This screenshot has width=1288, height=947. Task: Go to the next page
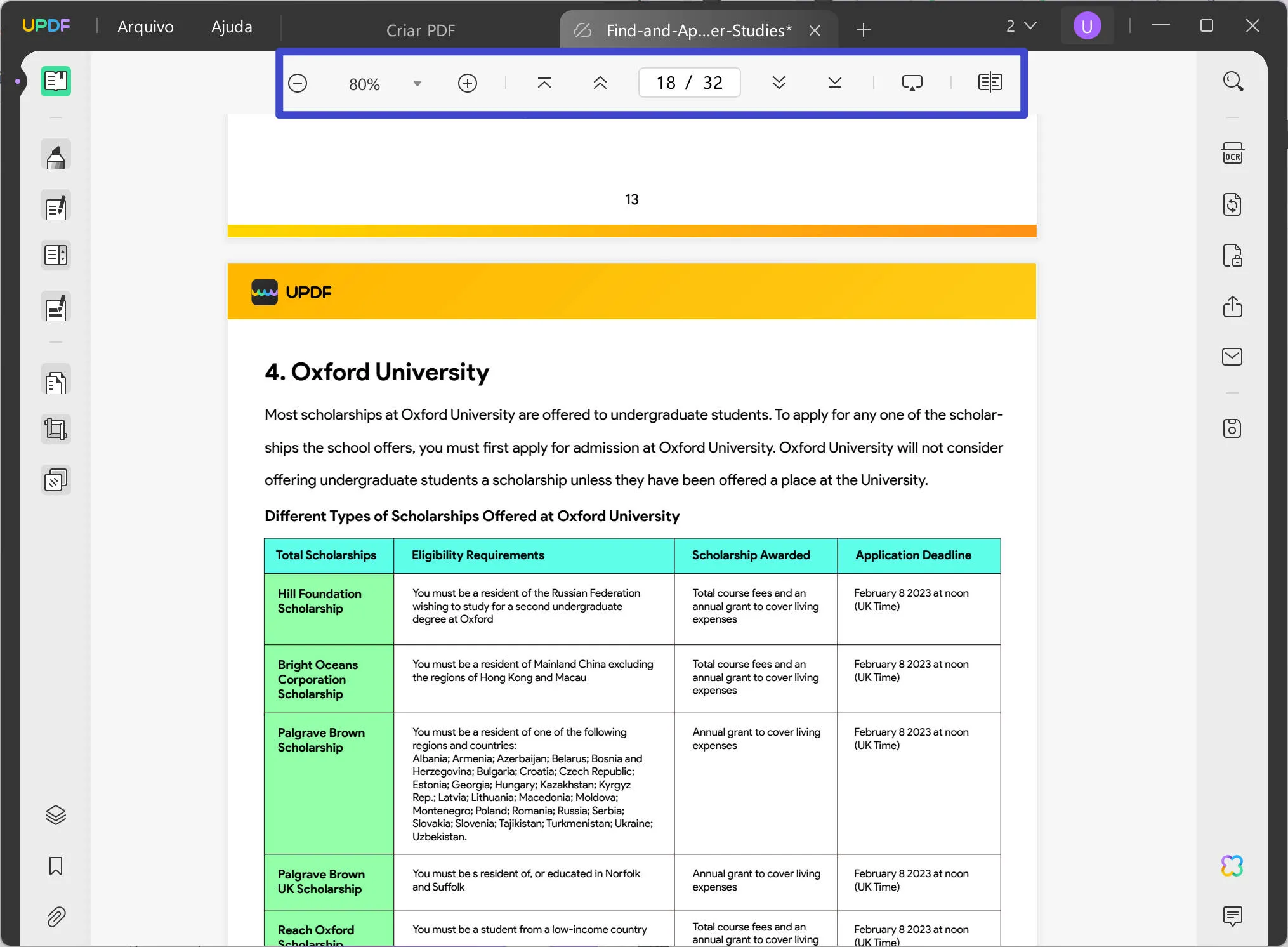[779, 83]
